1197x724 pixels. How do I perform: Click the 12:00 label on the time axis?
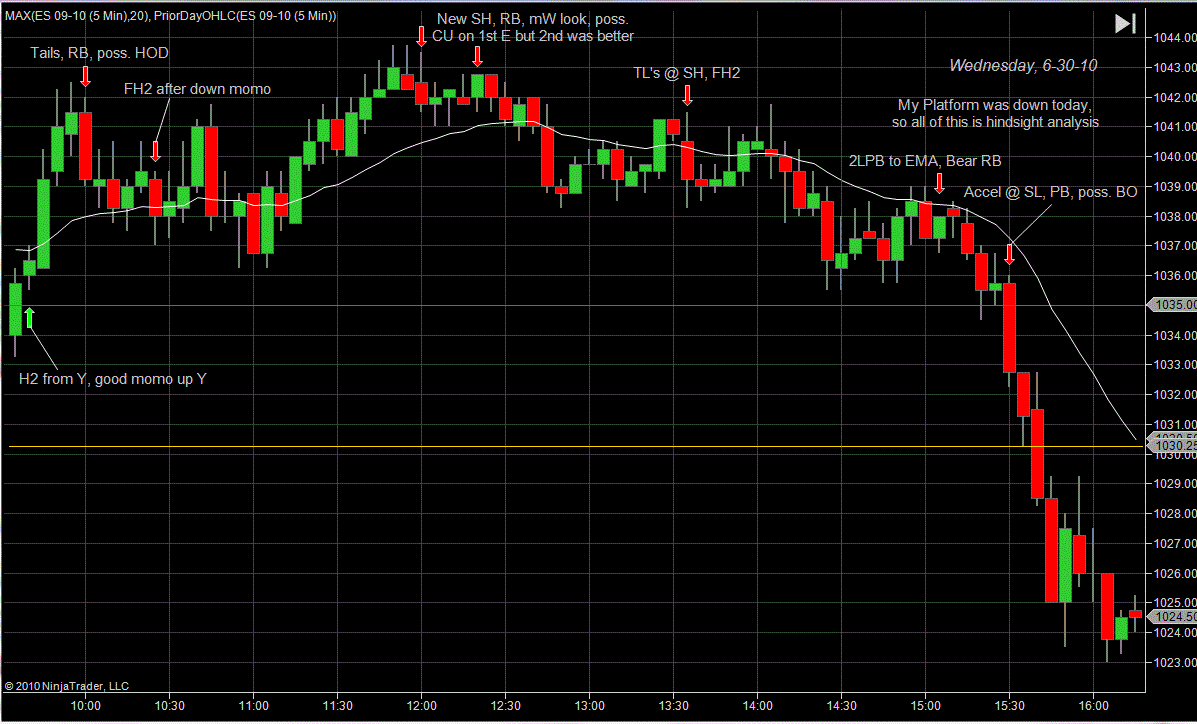tap(421, 704)
